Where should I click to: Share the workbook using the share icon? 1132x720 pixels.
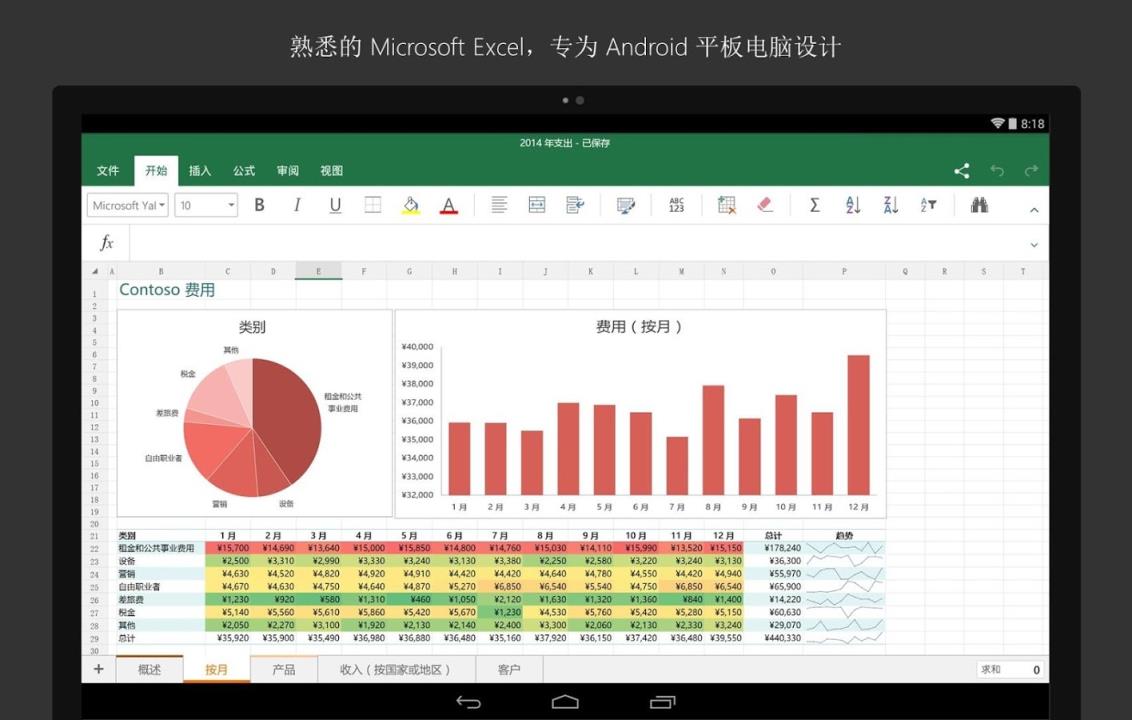[962, 170]
